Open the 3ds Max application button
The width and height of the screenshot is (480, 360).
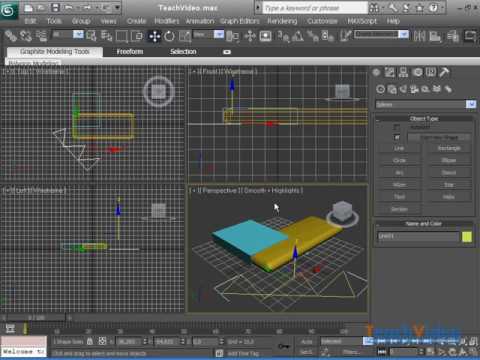8,10
